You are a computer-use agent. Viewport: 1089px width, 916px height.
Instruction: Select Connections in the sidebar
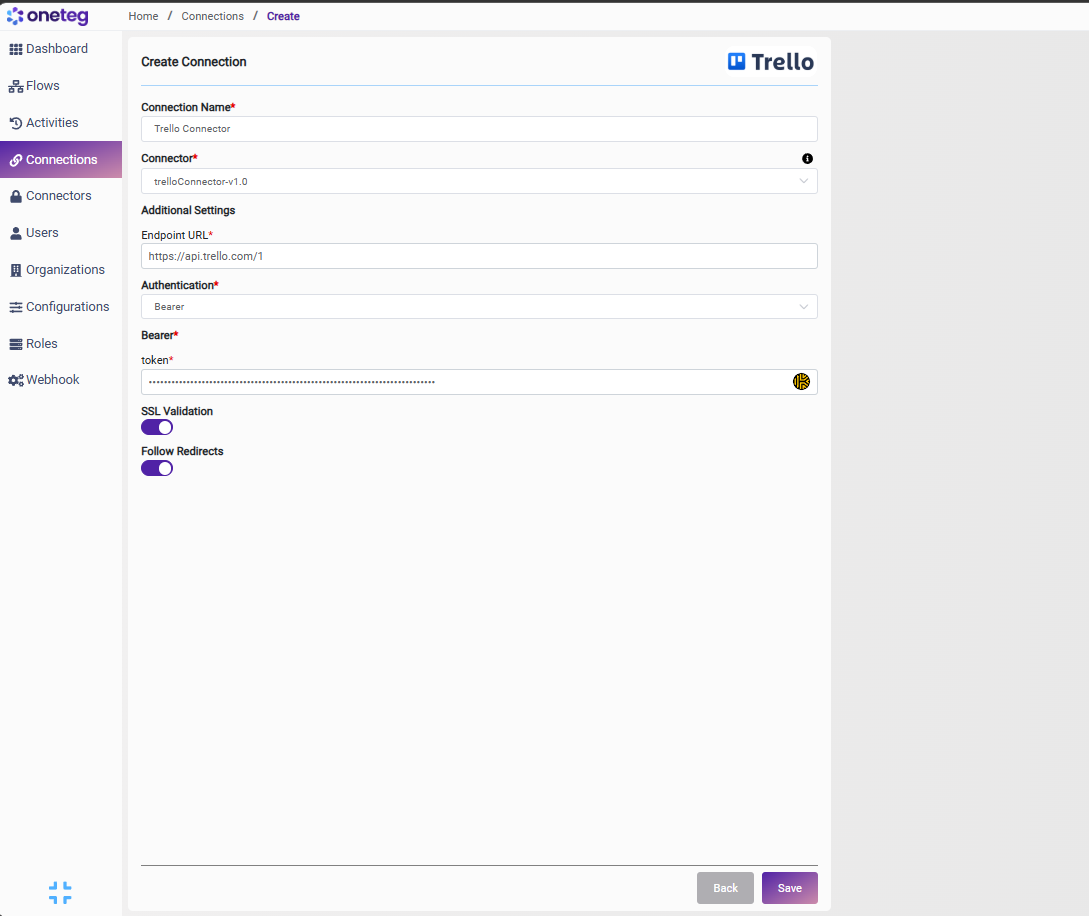(61, 159)
